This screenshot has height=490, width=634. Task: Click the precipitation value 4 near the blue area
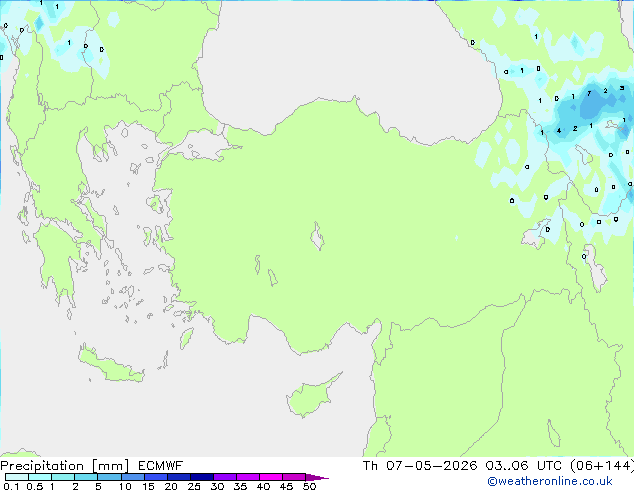click(559, 131)
